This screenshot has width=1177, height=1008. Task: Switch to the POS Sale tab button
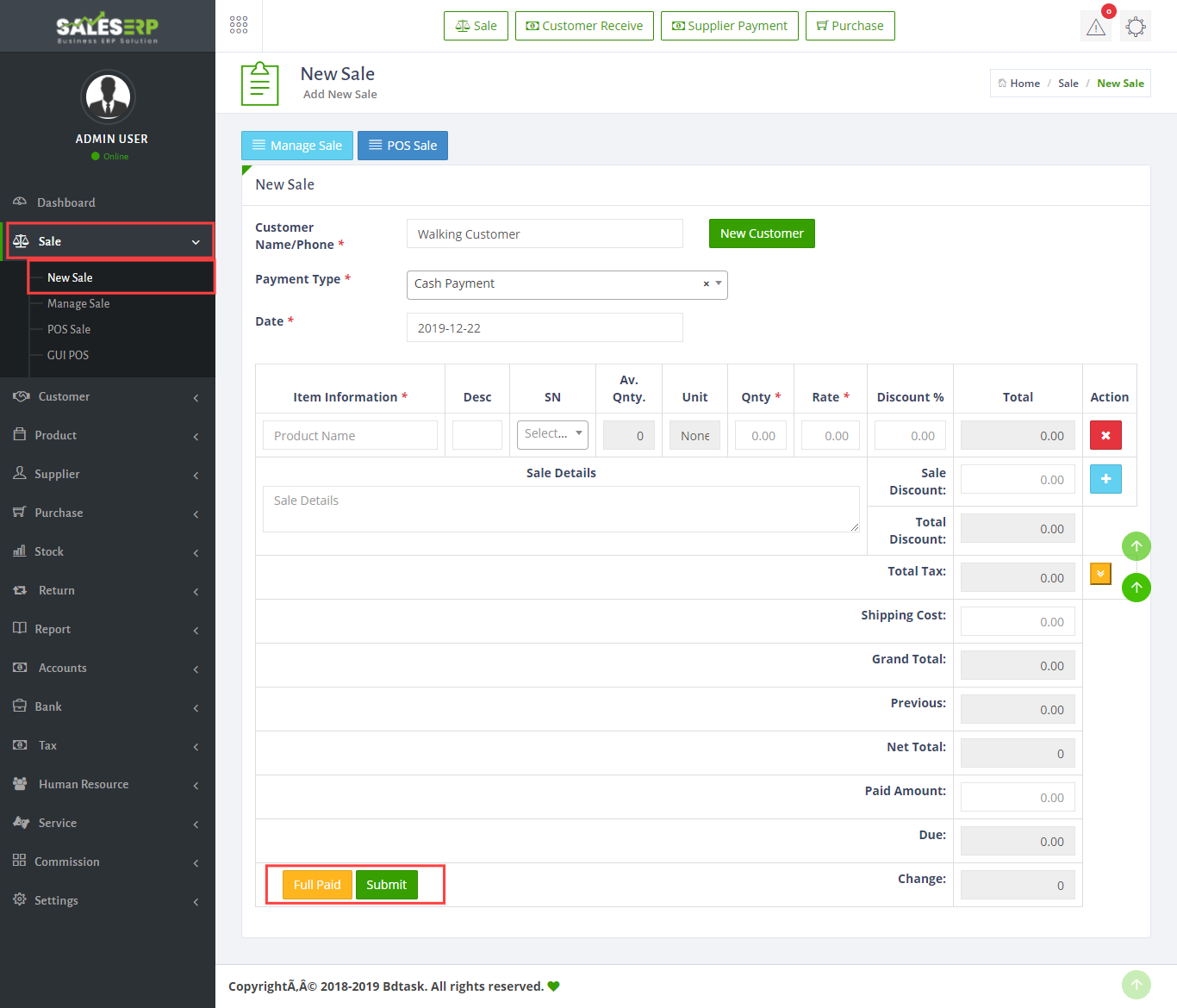click(x=402, y=146)
